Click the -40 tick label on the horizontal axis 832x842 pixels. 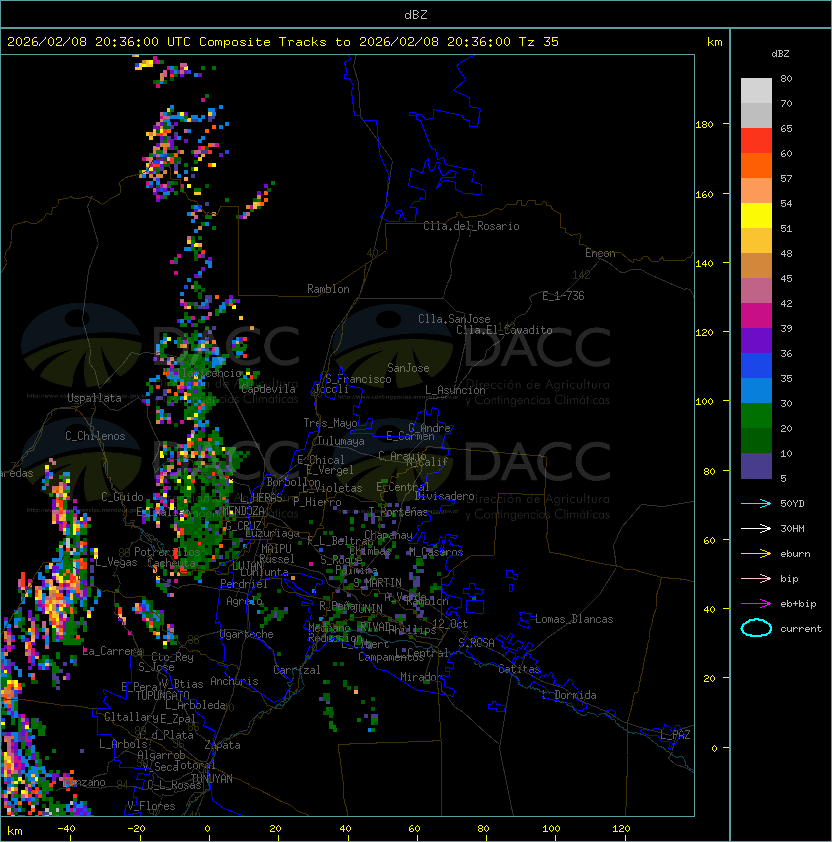66,829
